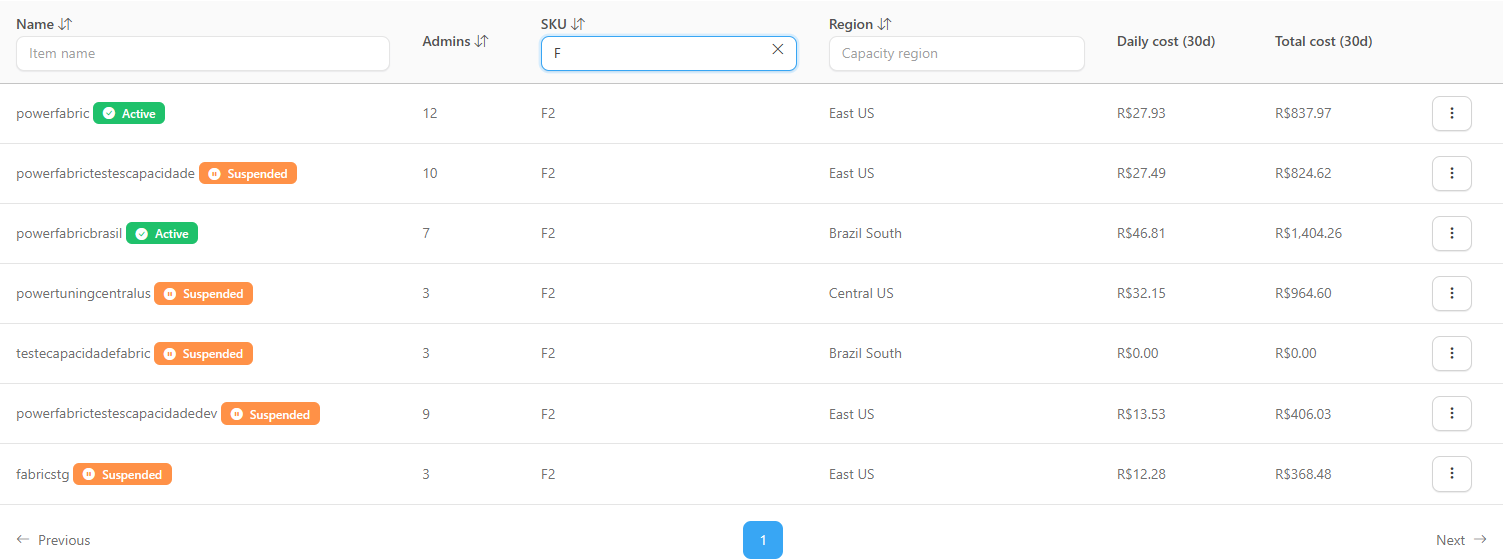The height and width of the screenshot is (560, 1503).
Task: Click Brazil South region for powerfabricbrasil
Action: (865, 233)
